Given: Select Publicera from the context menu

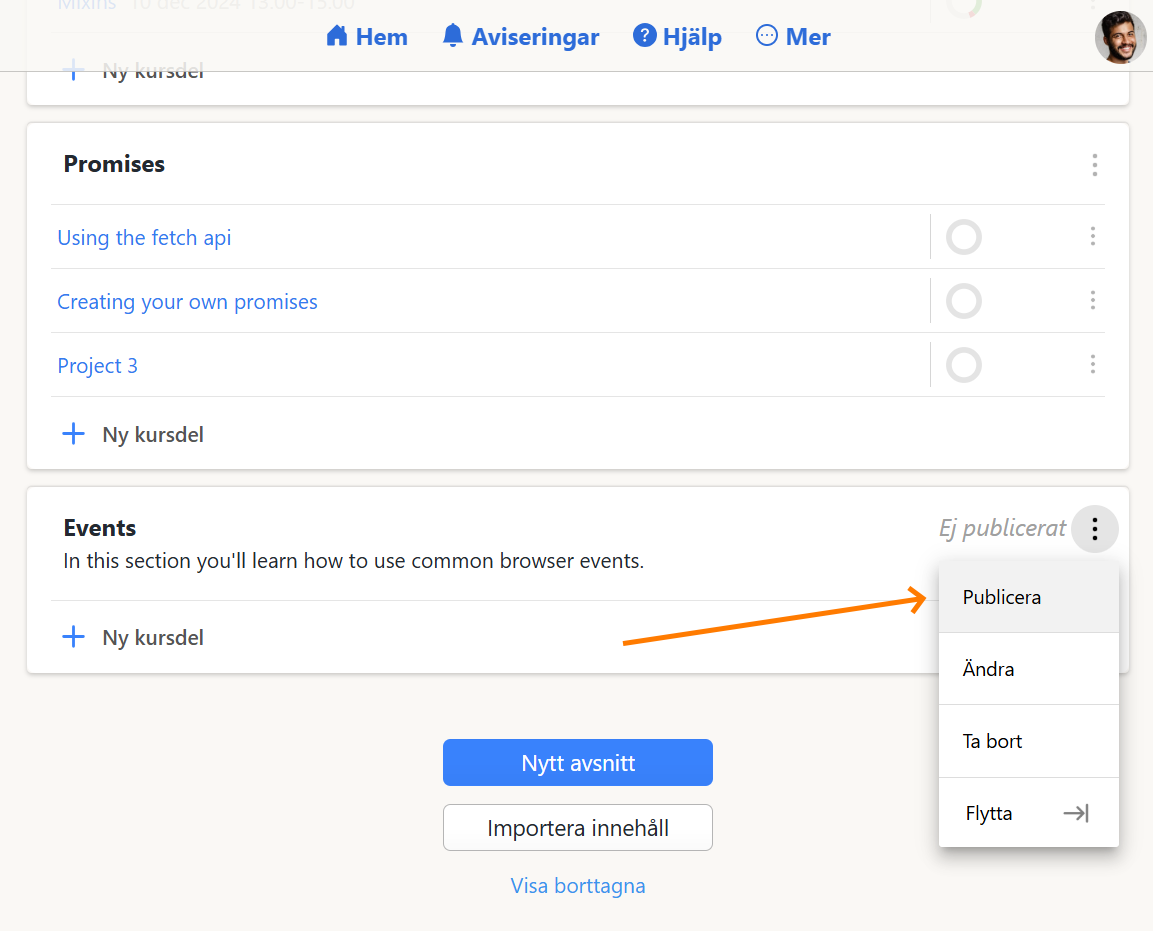Looking at the screenshot, I should [1002, 598].
